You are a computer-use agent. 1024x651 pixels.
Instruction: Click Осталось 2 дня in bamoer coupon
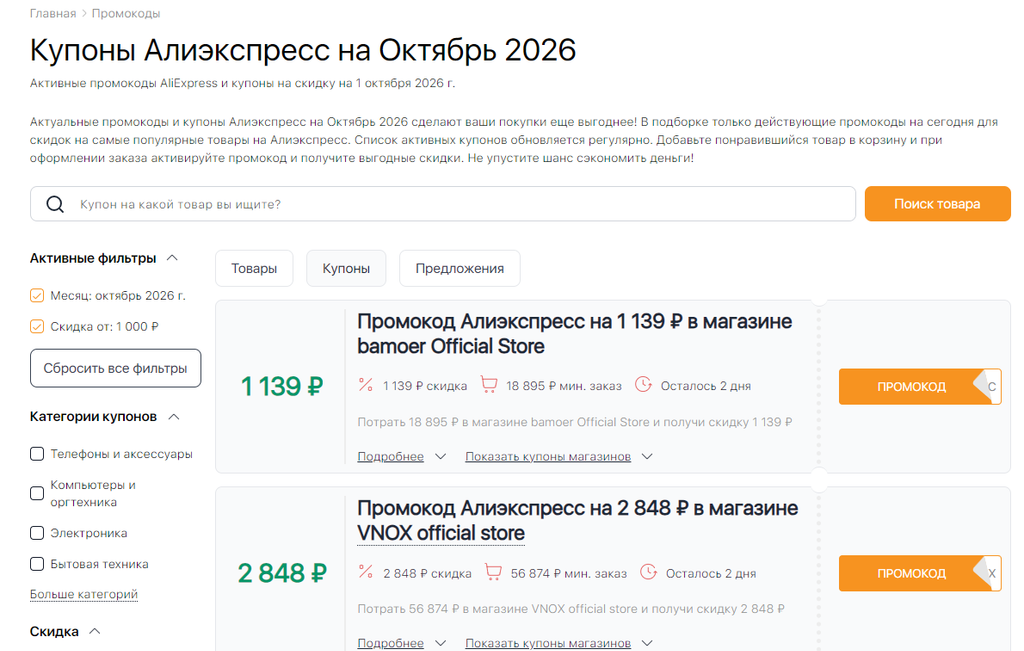coord(705,386)
